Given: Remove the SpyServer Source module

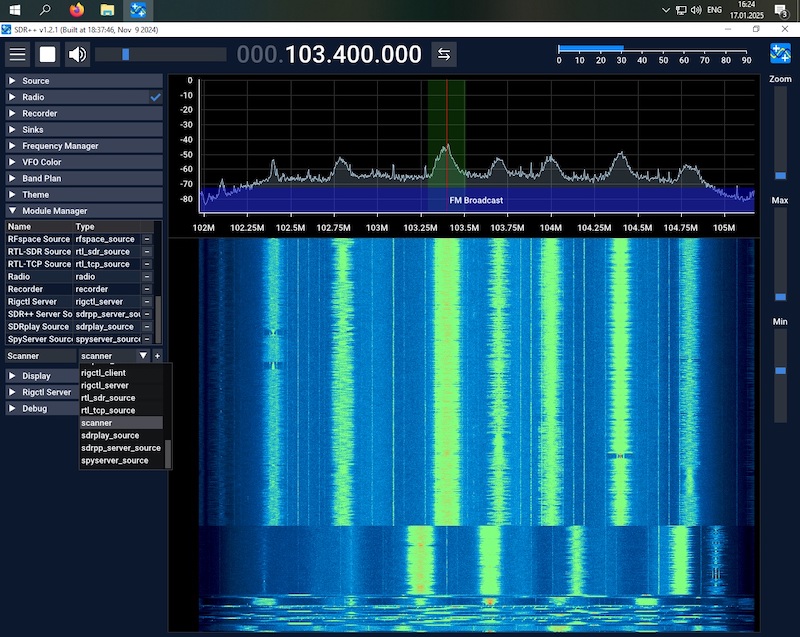Looking at the screenshot, I should click(147, 339).
